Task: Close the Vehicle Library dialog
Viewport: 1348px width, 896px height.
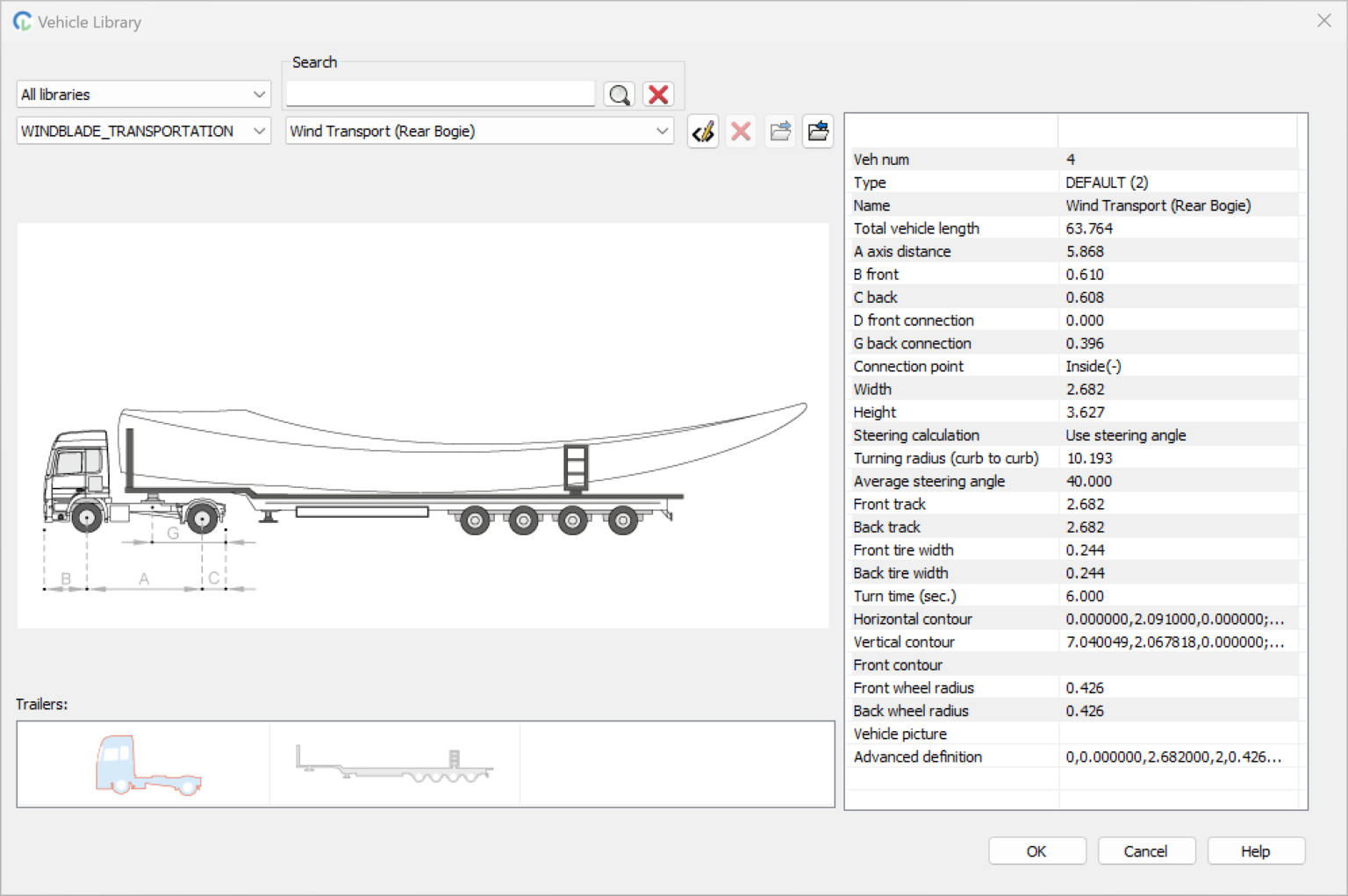Action: (x=1323, y=20)
